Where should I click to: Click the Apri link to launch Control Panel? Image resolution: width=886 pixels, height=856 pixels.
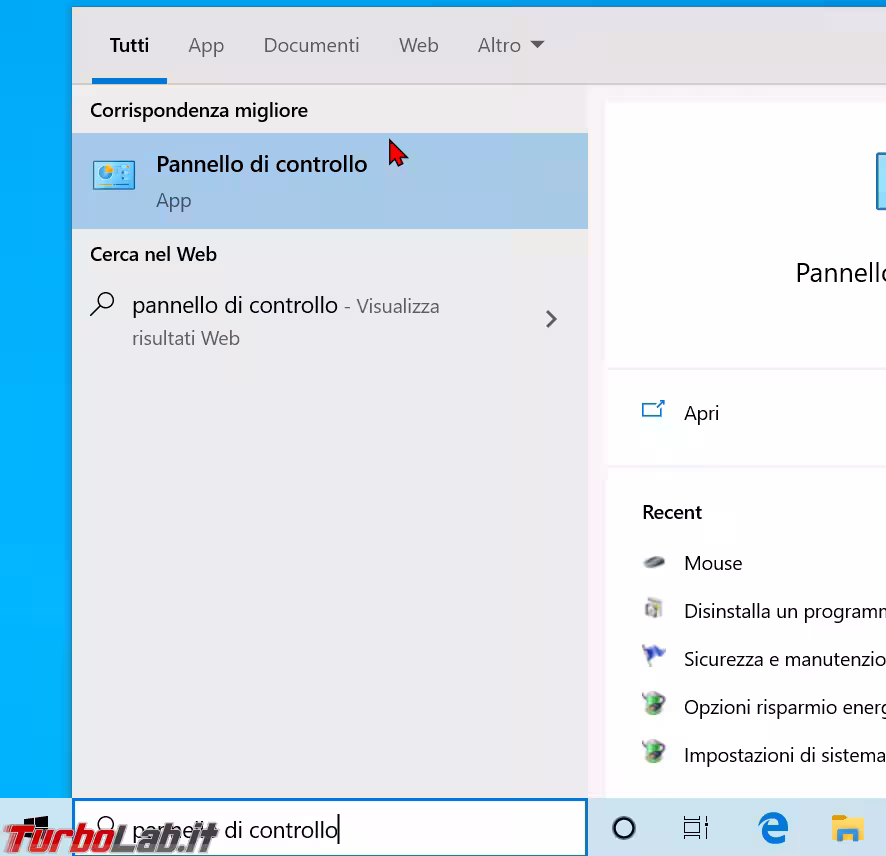(x=701, y=413)
